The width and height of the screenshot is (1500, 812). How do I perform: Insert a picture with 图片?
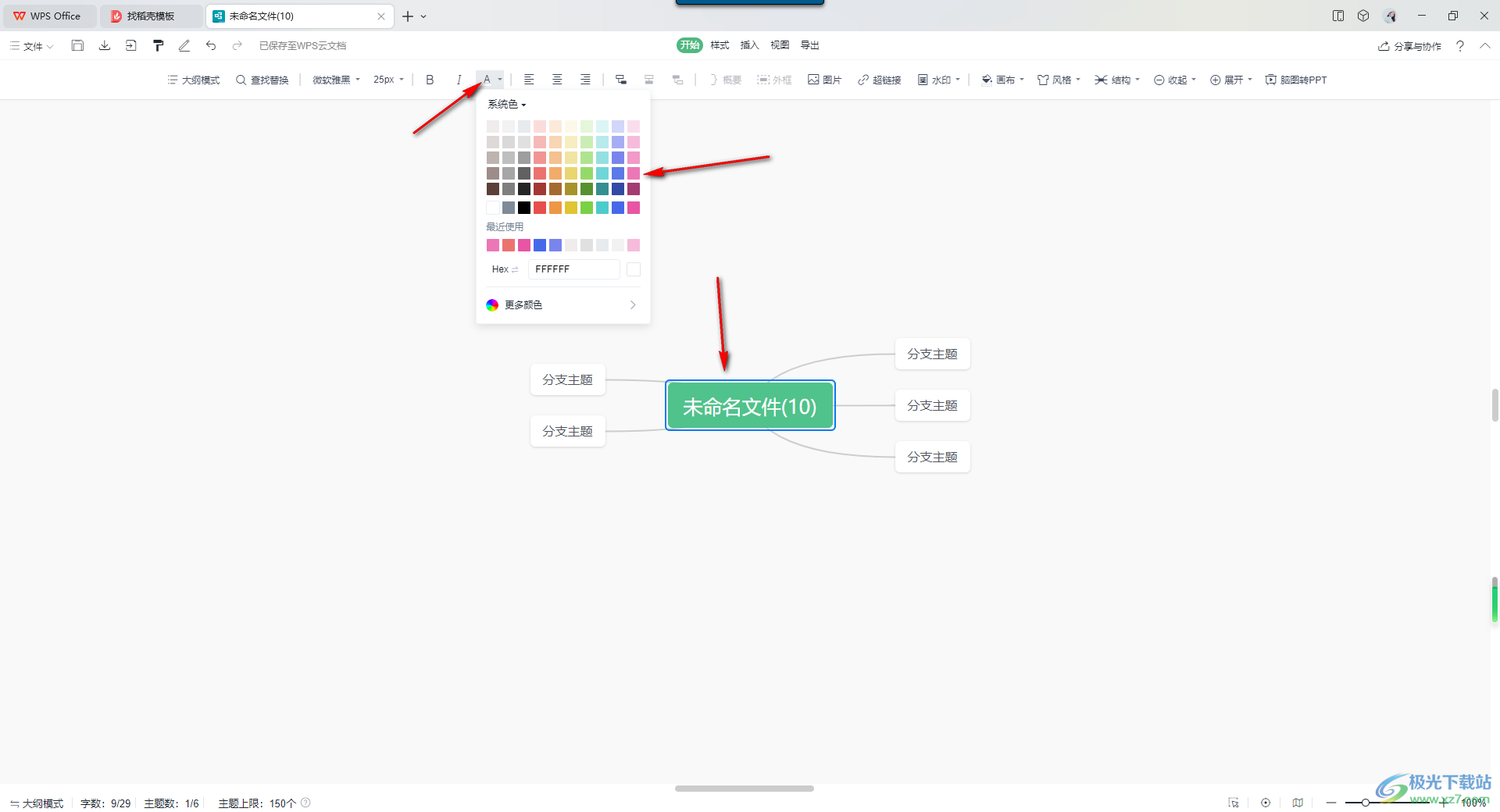[824, 80]
